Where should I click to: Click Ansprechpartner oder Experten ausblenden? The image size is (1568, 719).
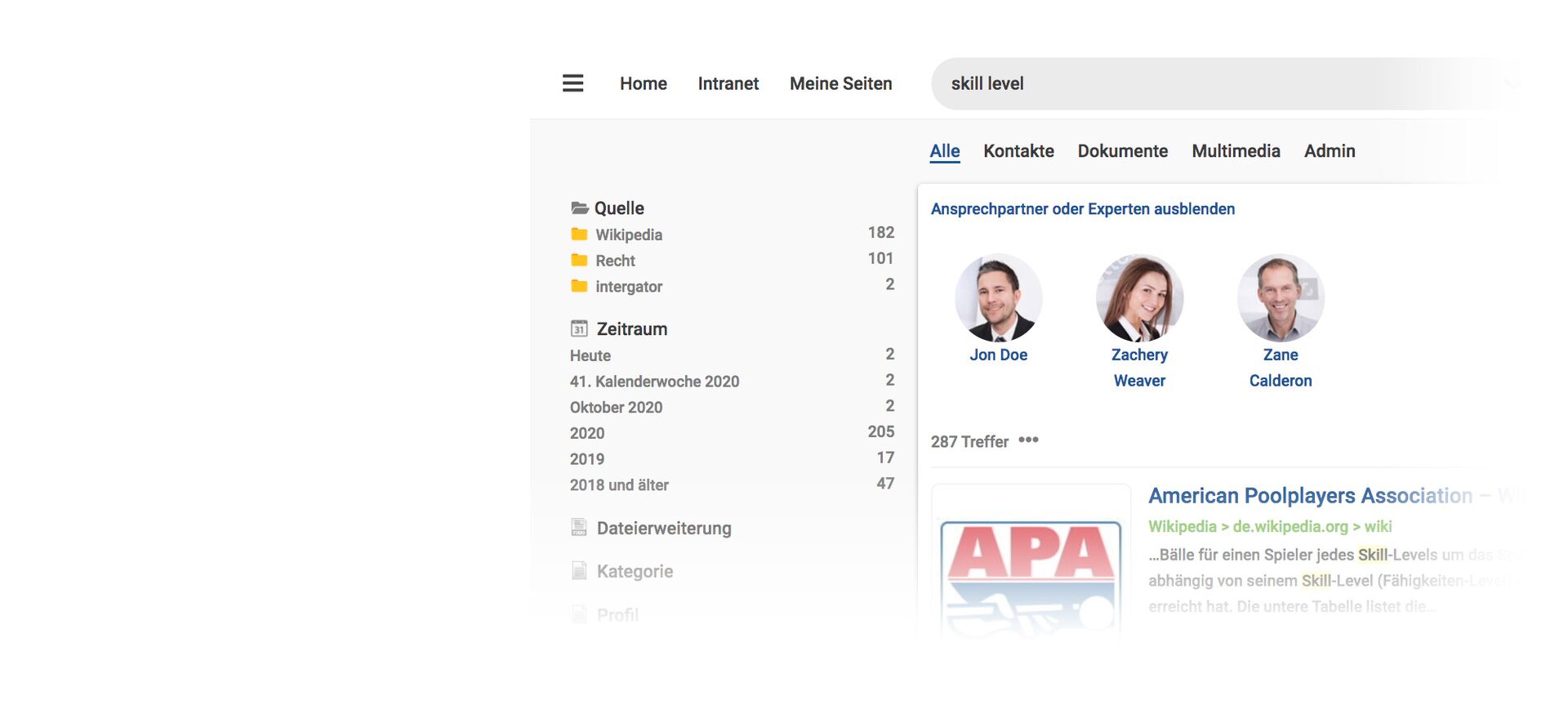1083,209
